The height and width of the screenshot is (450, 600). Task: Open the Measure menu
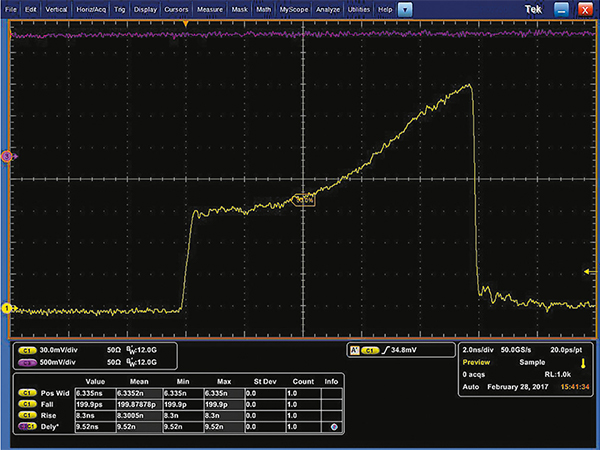[x=210, y=9]
